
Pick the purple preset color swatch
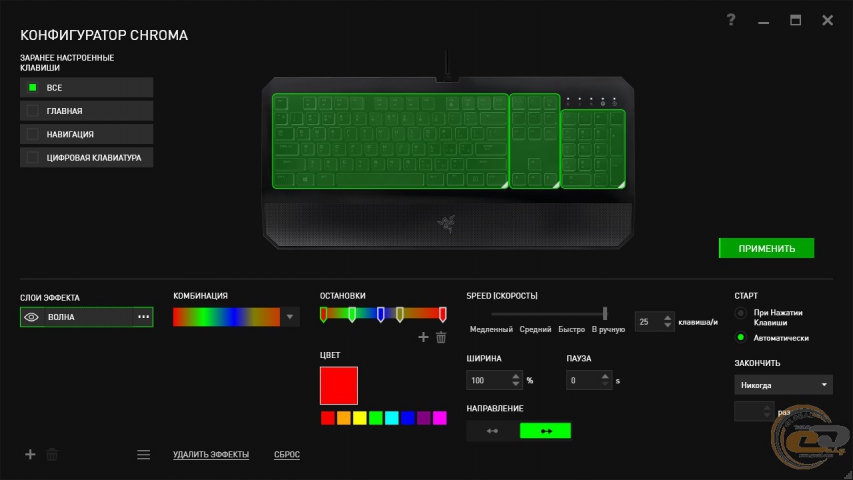coord(424,418)
